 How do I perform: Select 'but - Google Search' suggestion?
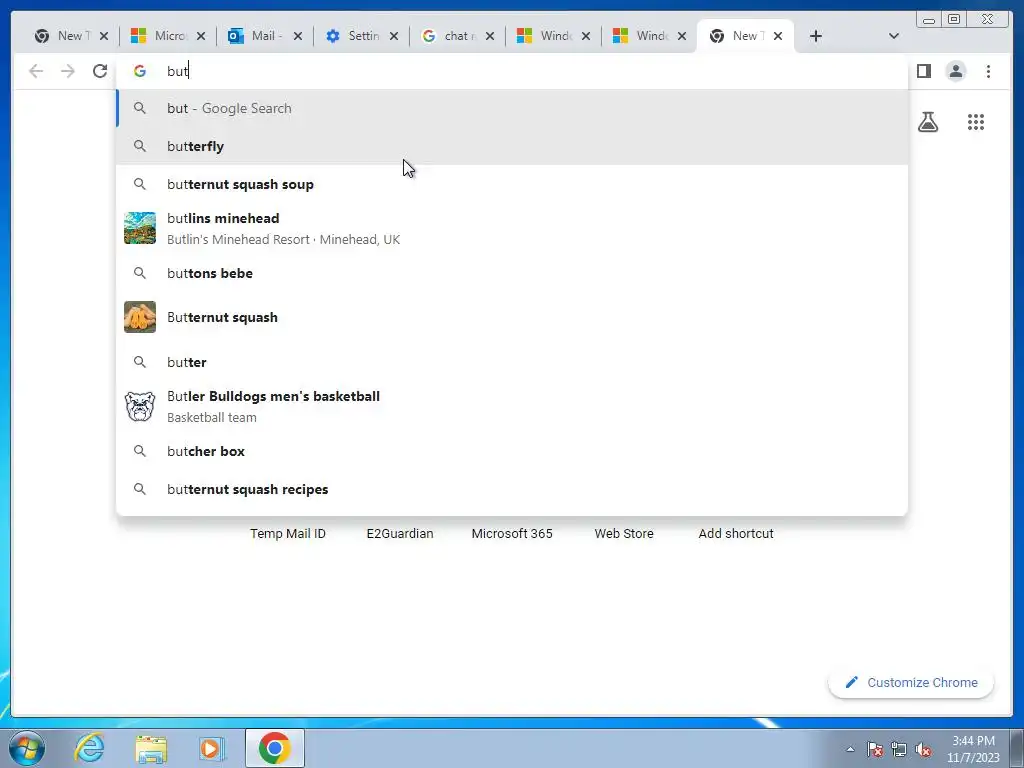coord(512,108)
